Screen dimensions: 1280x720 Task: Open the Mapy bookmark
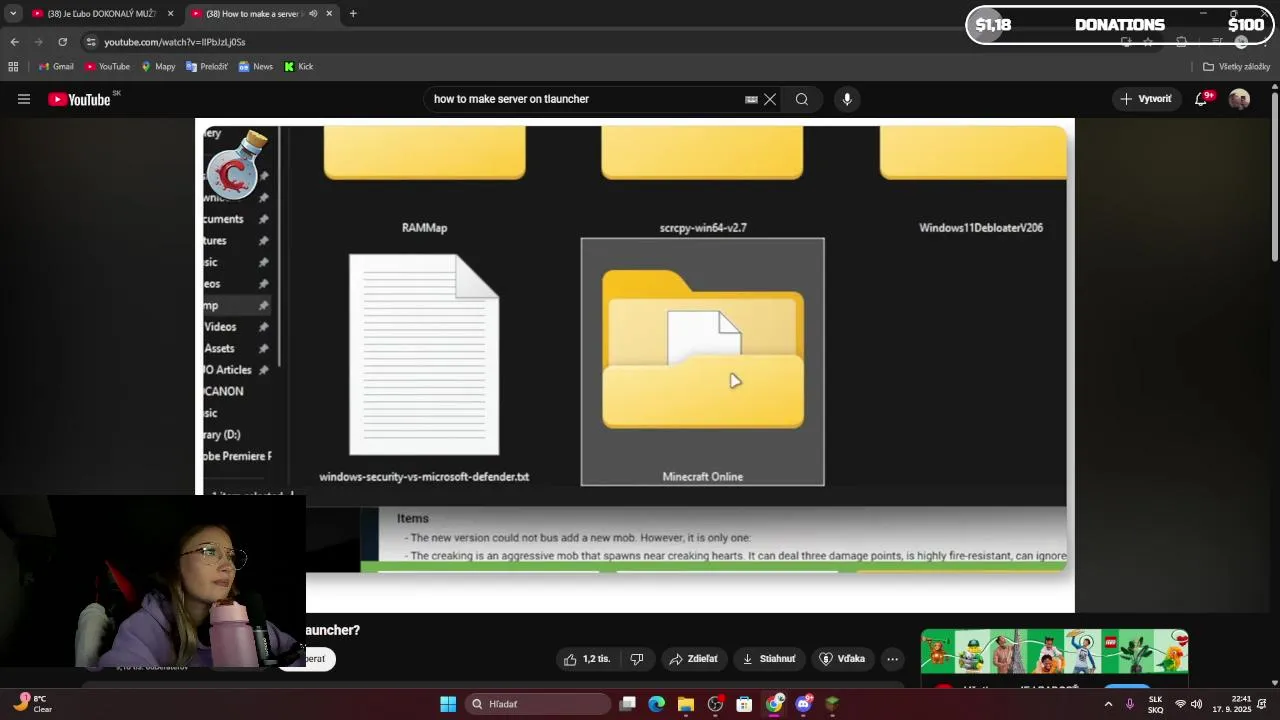pyautogui.click(x=158, y=67)
